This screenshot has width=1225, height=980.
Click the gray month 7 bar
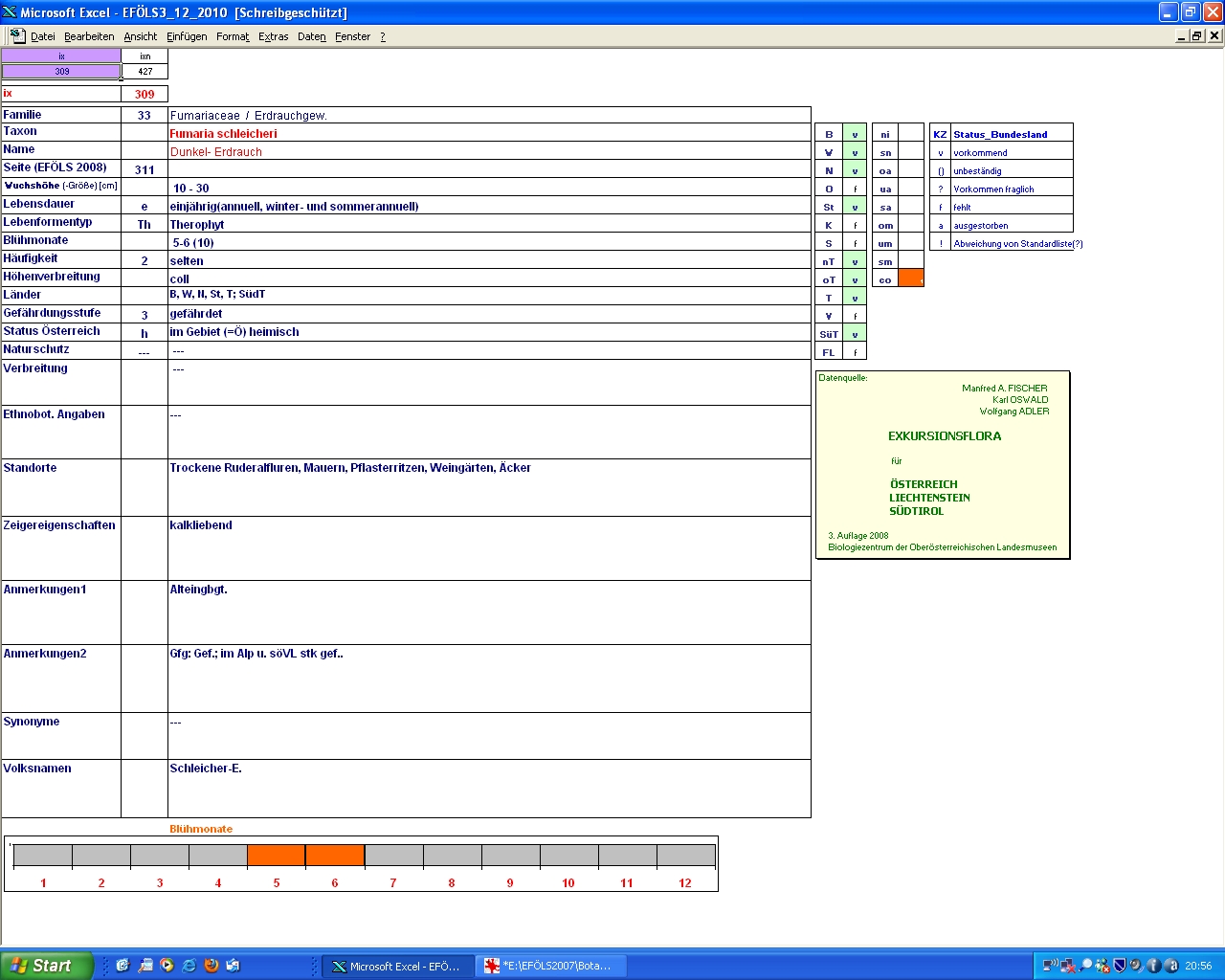coord(394,855)
